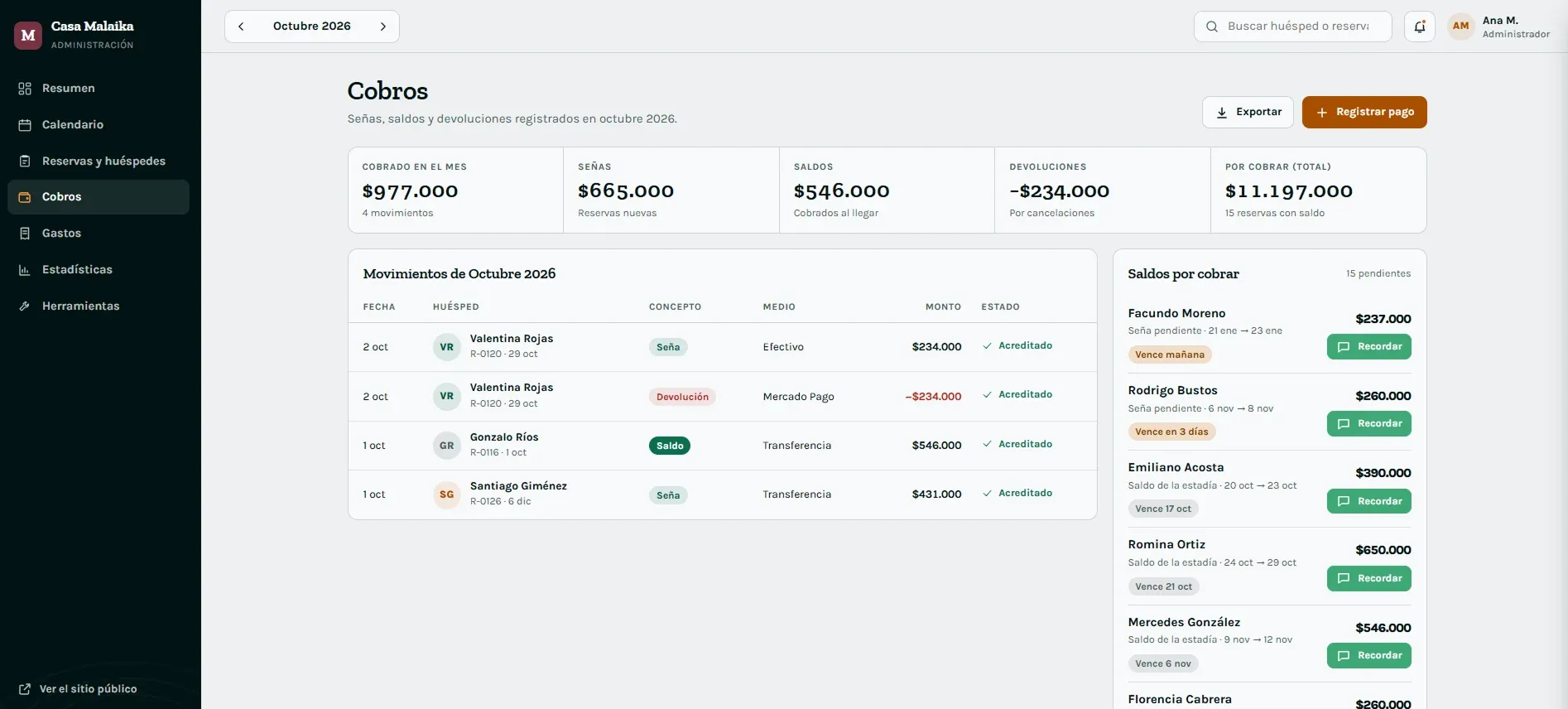Image resolution: width=1568 pixels, height=709 pixels.
Task: Click the Calendario calendar icon
Action: pos(25,125)
